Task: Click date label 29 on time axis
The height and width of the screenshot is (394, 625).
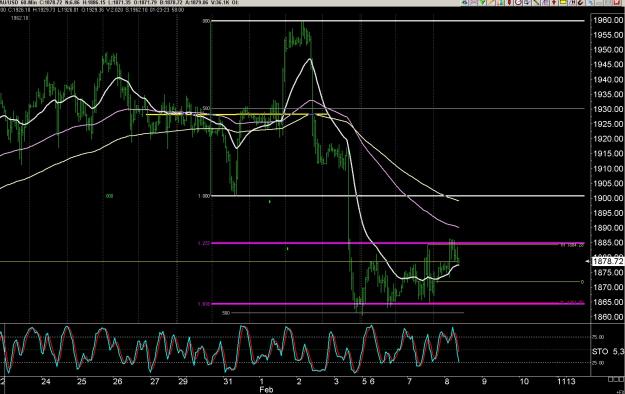Action: (x=183, y=382)
